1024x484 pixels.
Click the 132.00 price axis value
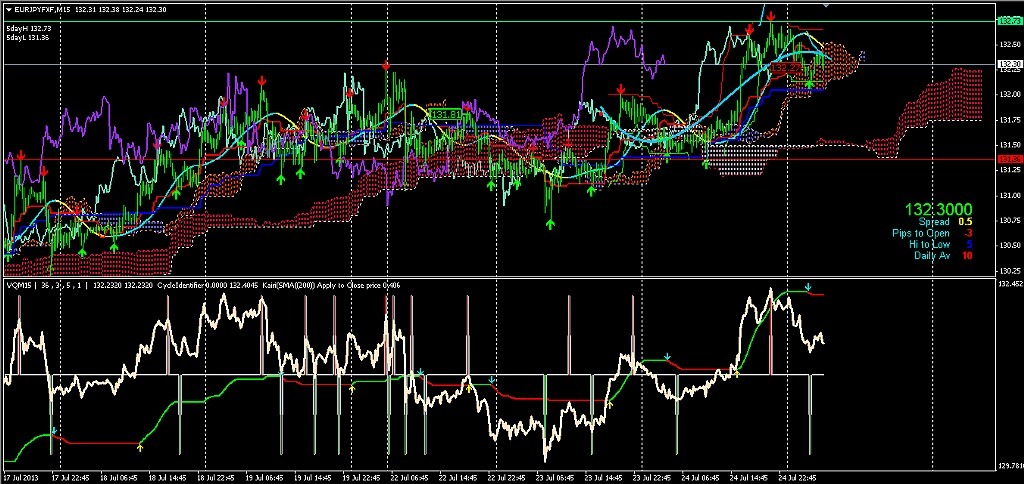pos(1010,94)
